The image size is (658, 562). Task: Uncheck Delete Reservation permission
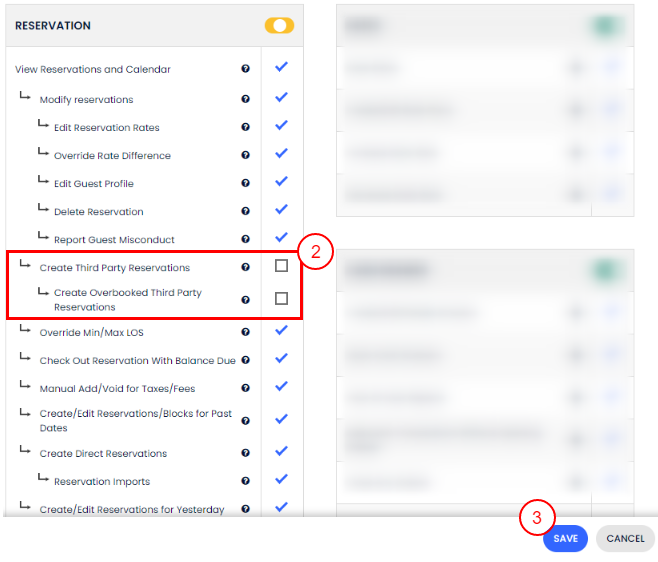click(281, 209)
